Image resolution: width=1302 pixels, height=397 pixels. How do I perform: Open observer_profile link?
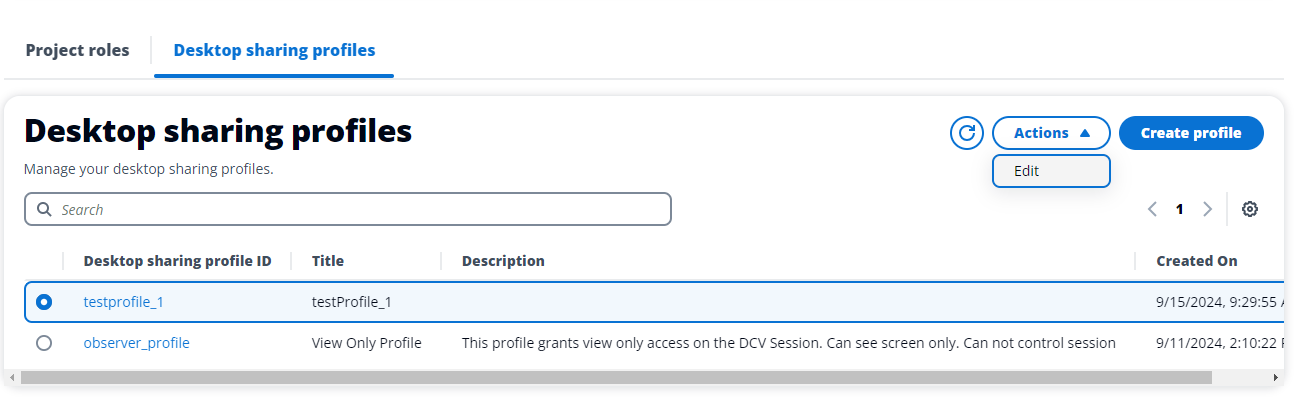coord(136,343)
